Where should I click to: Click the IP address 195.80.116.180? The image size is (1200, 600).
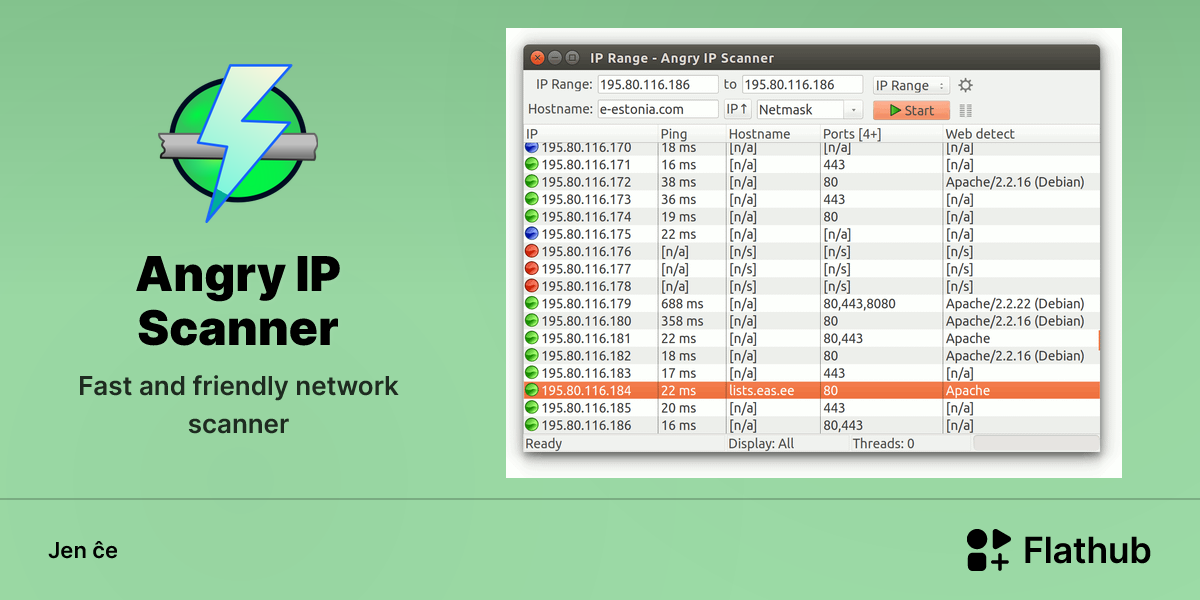586,321
